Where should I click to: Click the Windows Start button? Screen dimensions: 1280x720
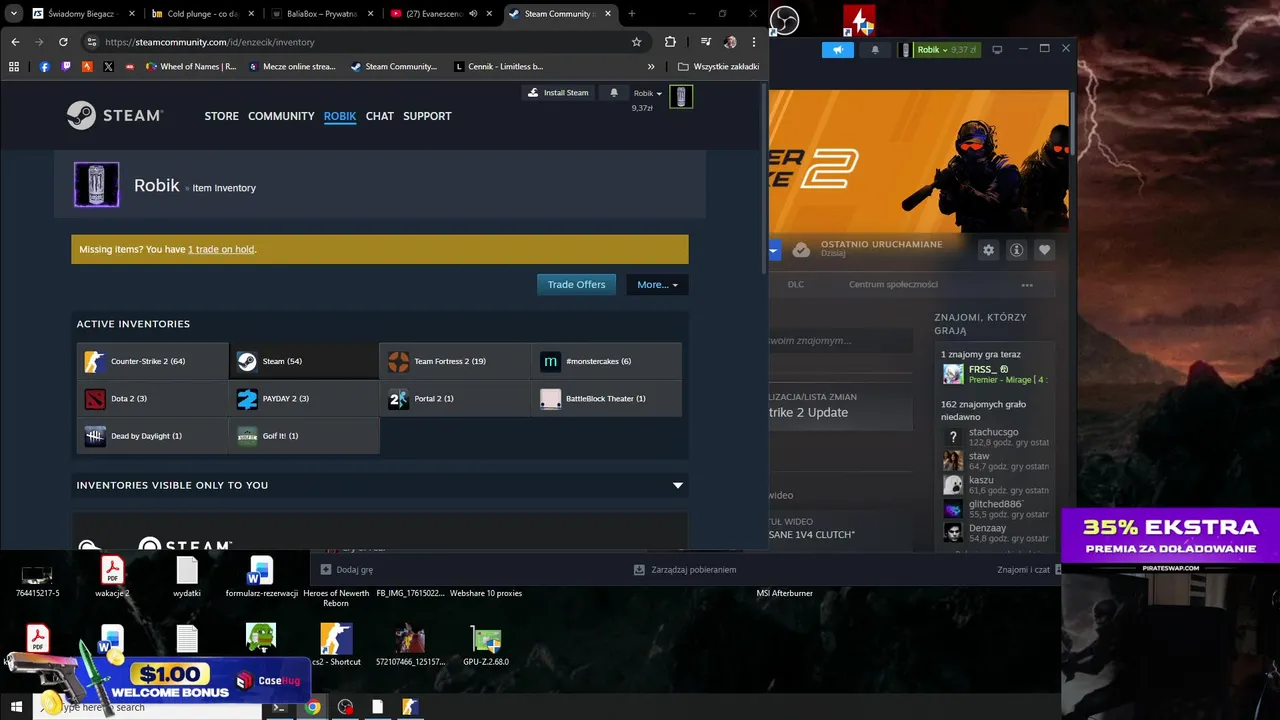click(16, 707)
